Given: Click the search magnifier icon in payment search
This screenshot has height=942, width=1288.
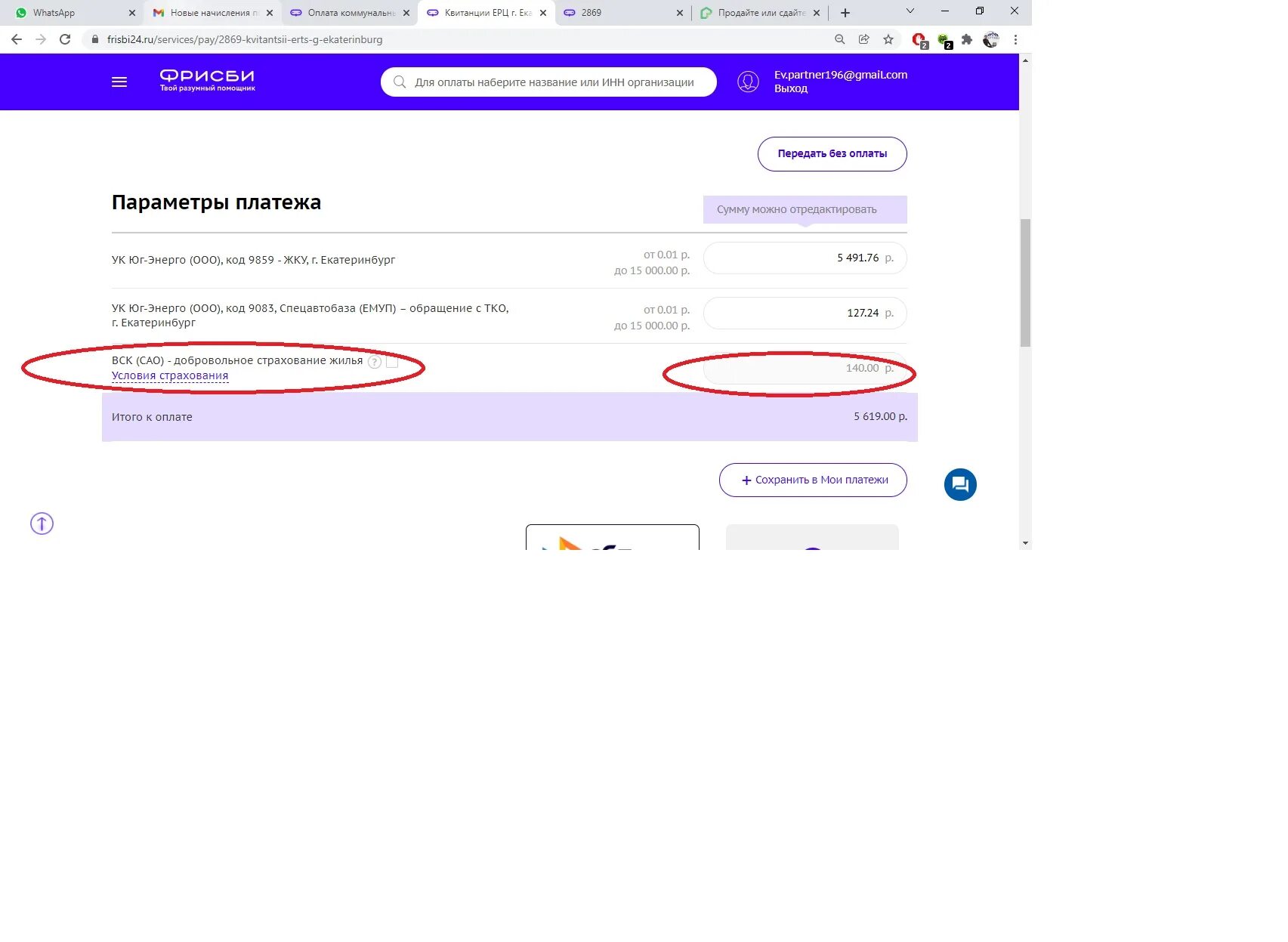Looking at the screenshot, I should coord(400,82).
